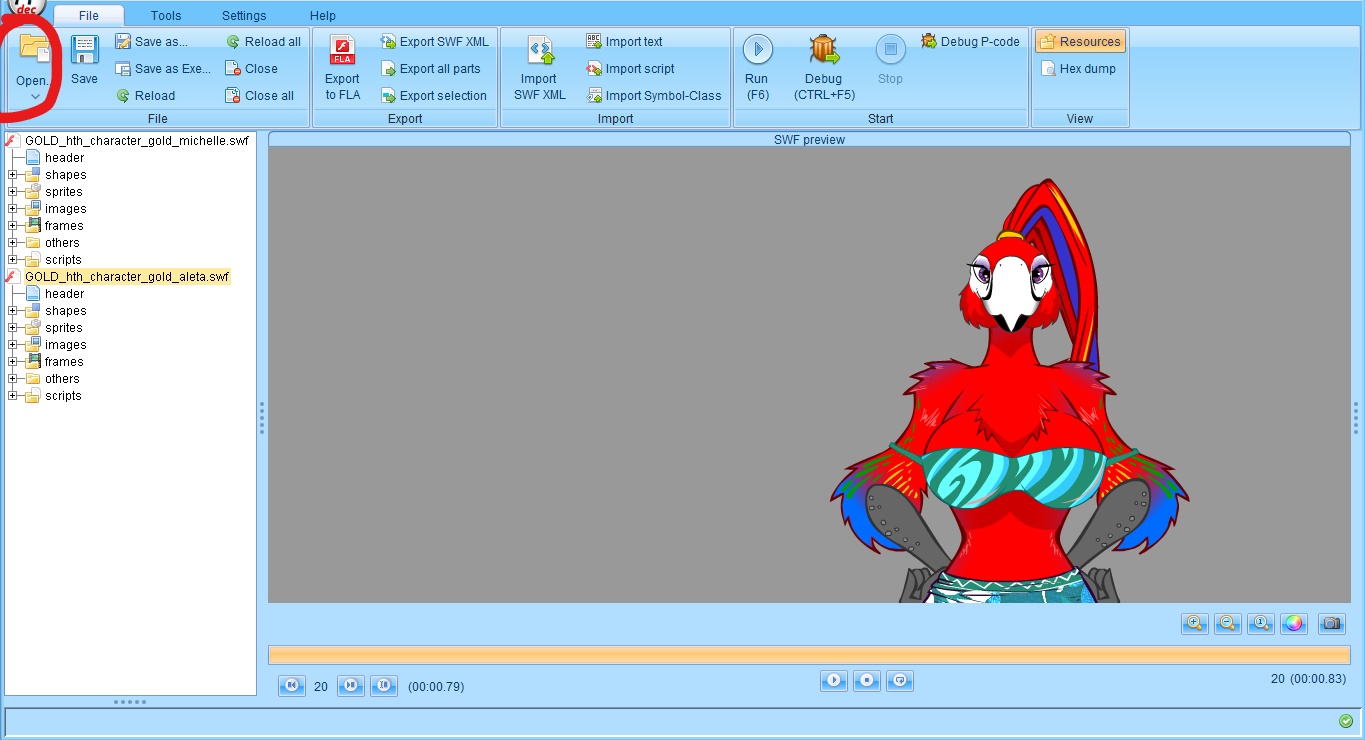Click the green status check icon

click(x=1346, y=721)
